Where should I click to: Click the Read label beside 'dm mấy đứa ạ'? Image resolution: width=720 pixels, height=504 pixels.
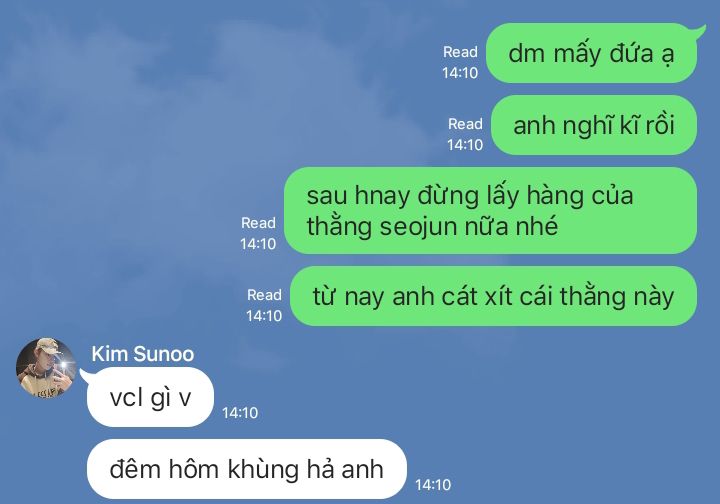[460, 52]
